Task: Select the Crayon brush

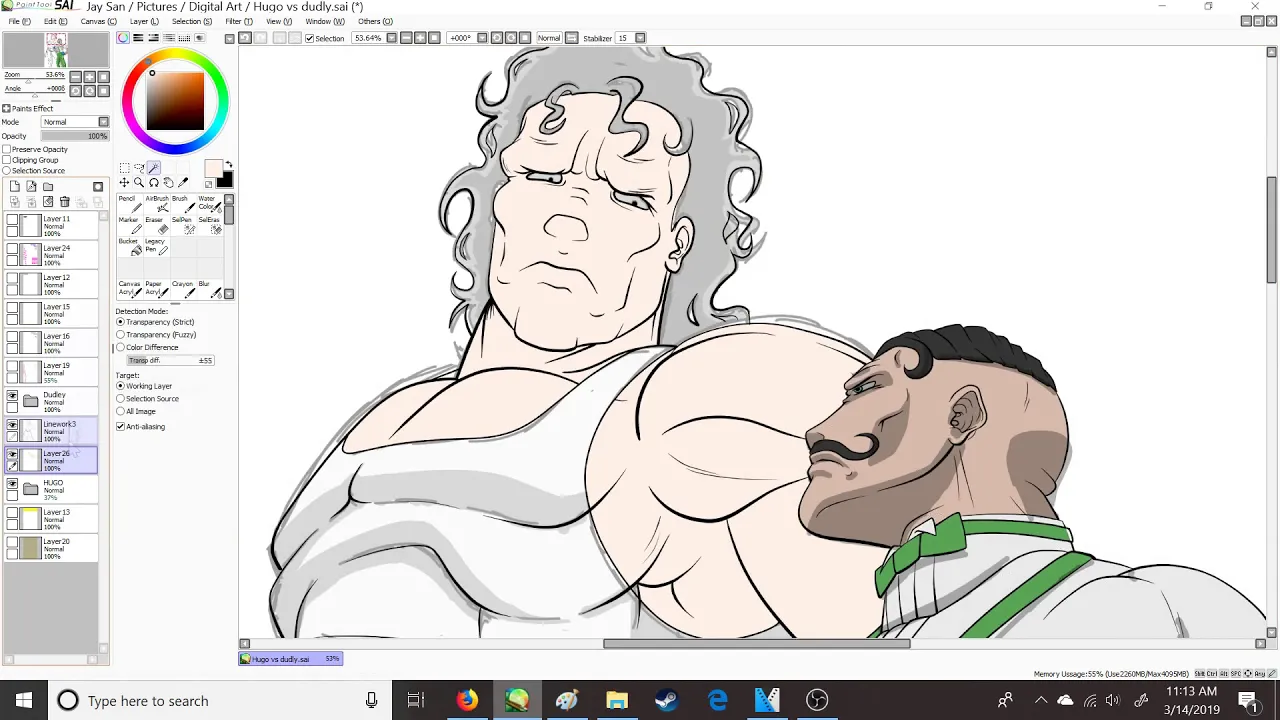Action: [182, 288]
